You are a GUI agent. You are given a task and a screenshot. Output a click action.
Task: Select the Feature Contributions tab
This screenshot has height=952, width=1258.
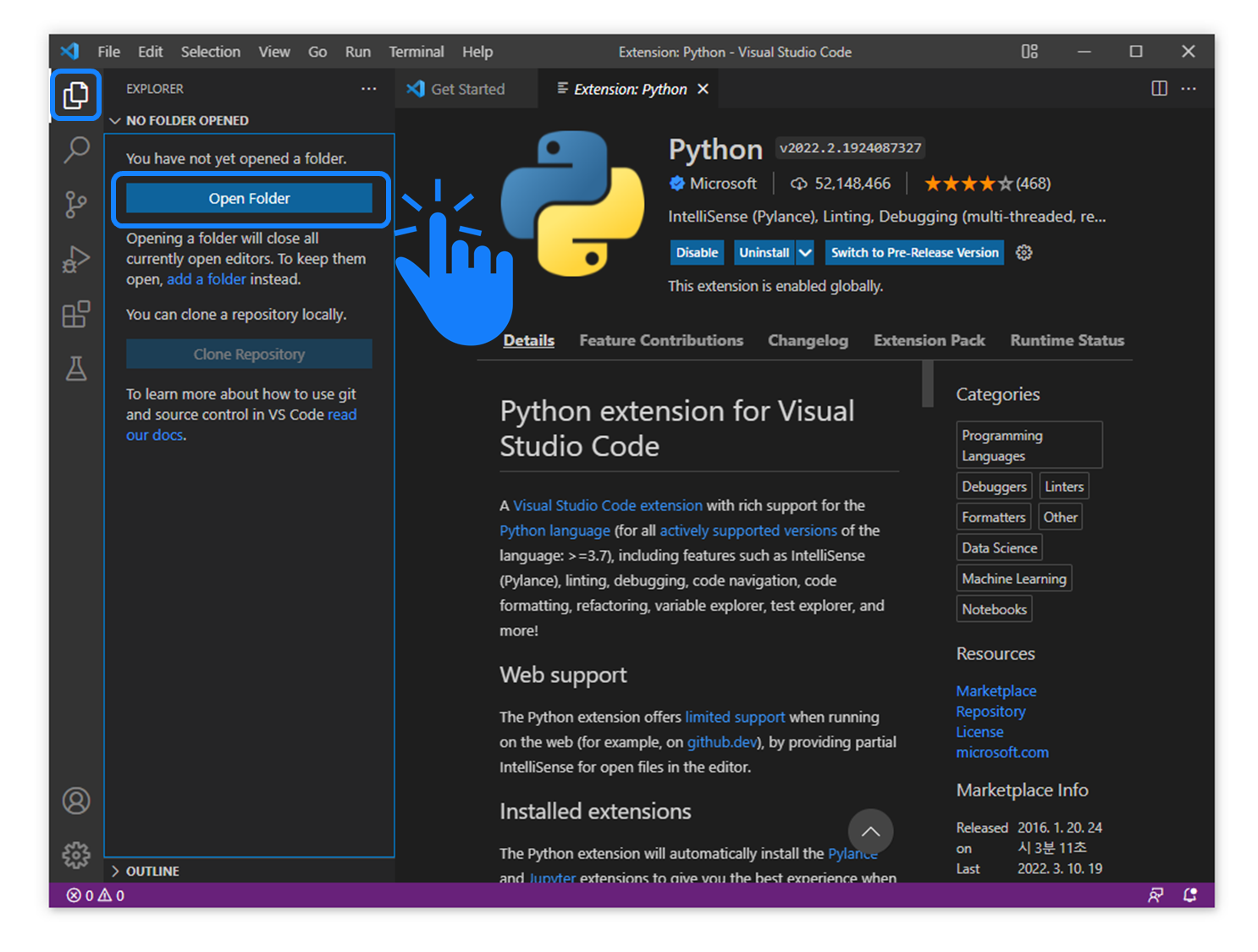(x=661, y=340)
